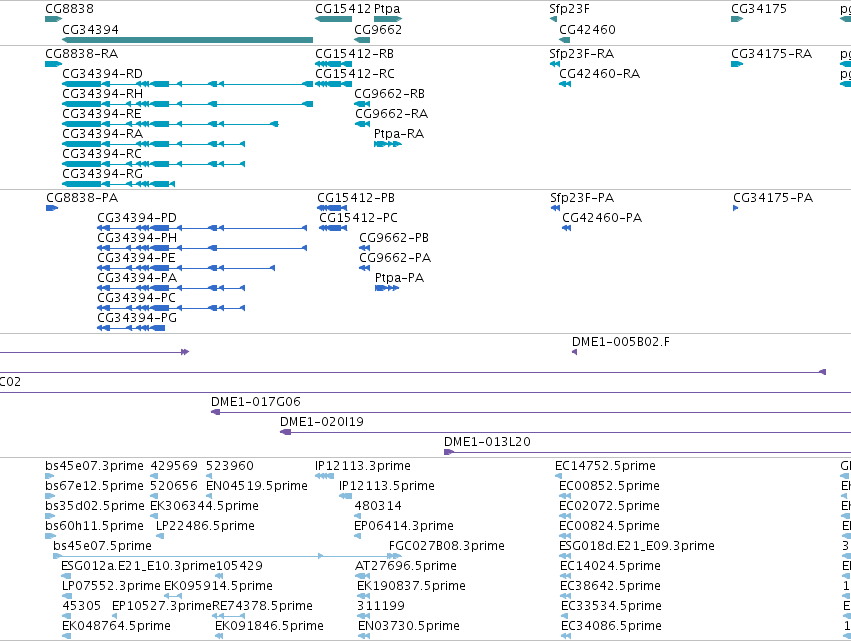Click the ESG018d.E21_E09.3prime EST label
Image resolution: width=851 pixels, height=641 pixels.
tap(637, 545)
